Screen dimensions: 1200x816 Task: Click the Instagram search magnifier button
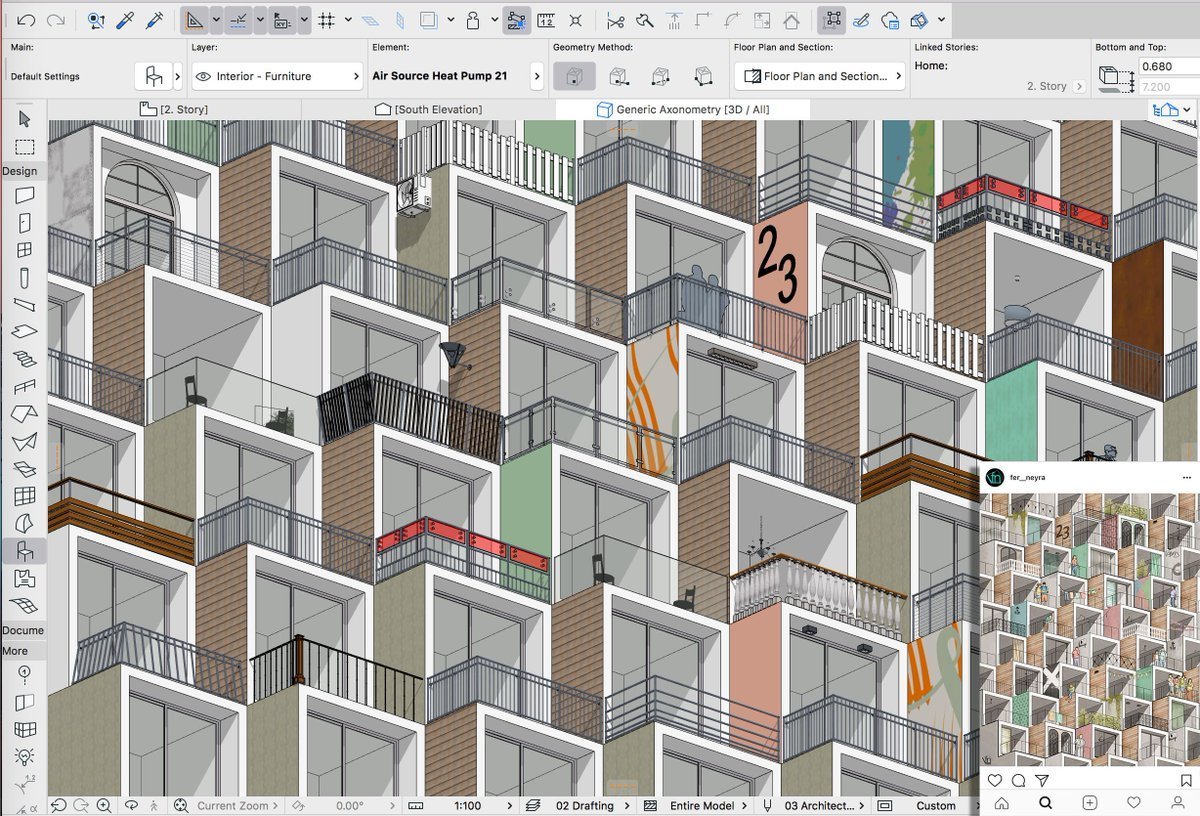[1045, 802]
